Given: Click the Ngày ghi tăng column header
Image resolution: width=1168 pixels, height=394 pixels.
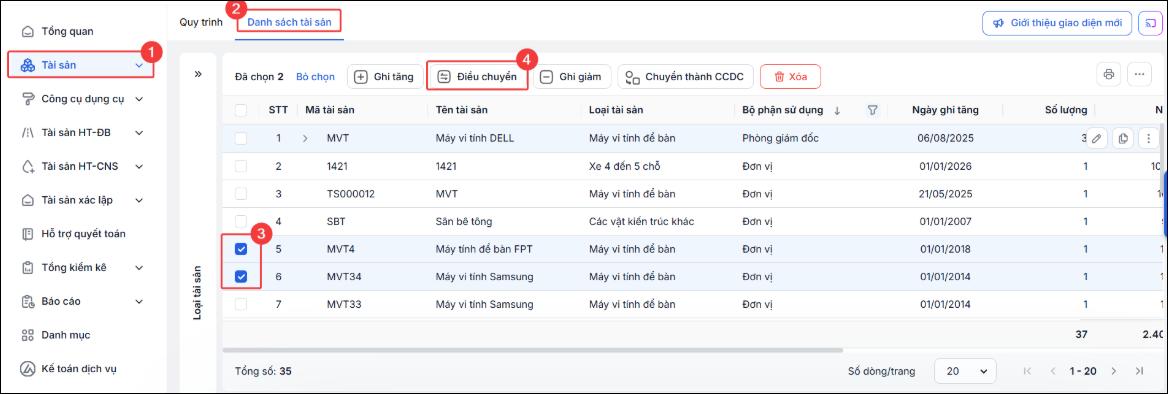Looking at the screenshot, I should (945, 110).
